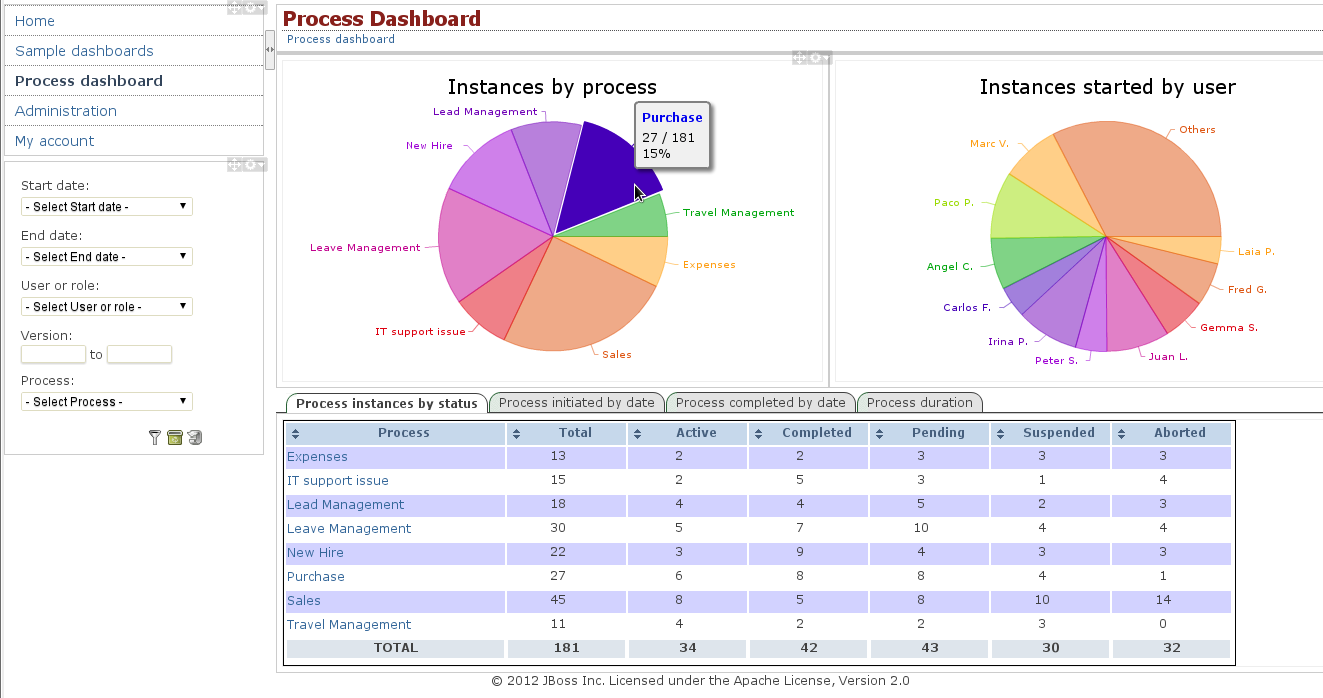Click the move icon above Instances by process
The image size is (1323, 698).
800,58
